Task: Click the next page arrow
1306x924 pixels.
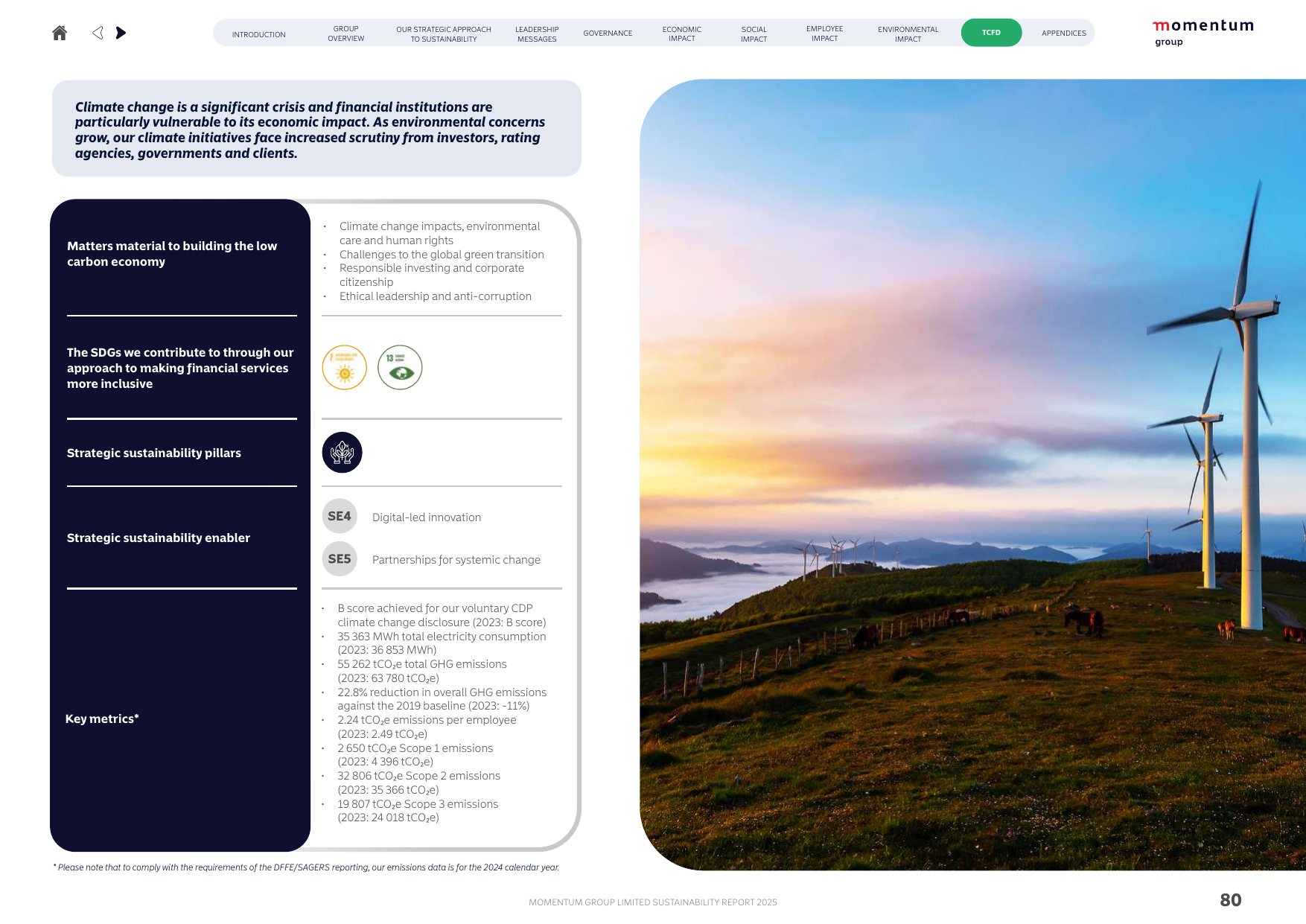Action: [121, 33]
